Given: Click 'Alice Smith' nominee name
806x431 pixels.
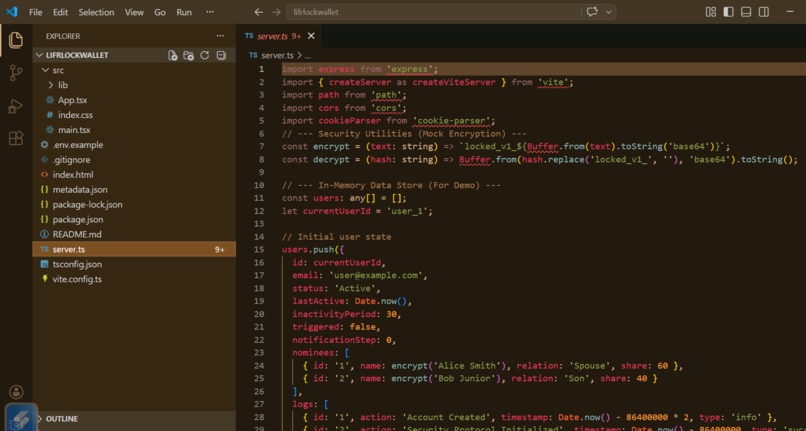Looking at the screenshot, I should (466, 366).
